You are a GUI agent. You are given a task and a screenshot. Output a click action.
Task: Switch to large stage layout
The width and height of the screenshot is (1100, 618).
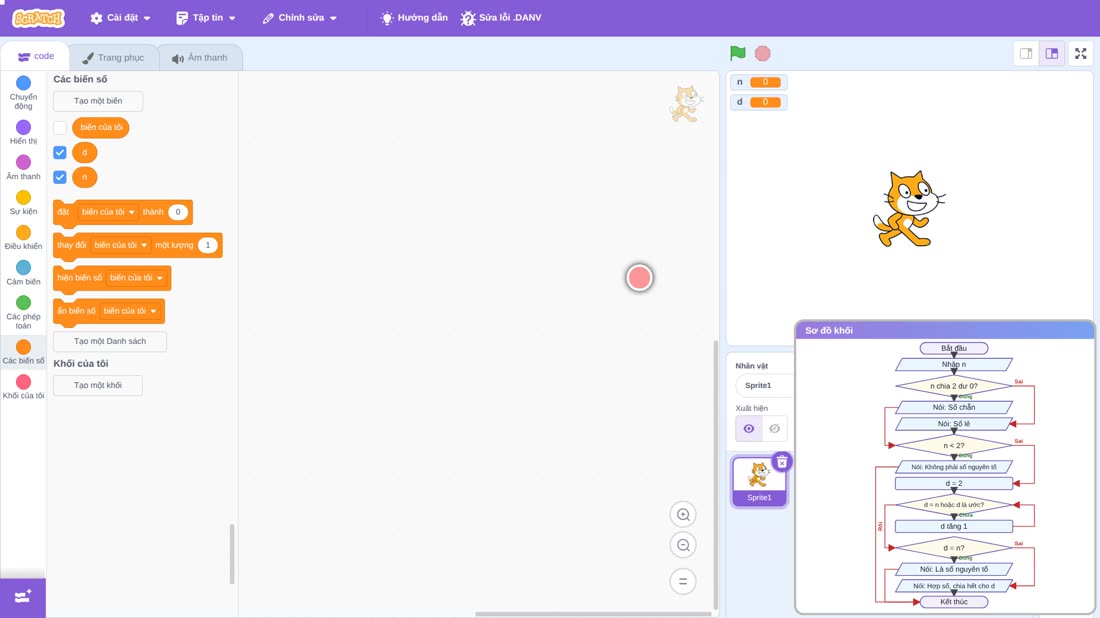1052,53
